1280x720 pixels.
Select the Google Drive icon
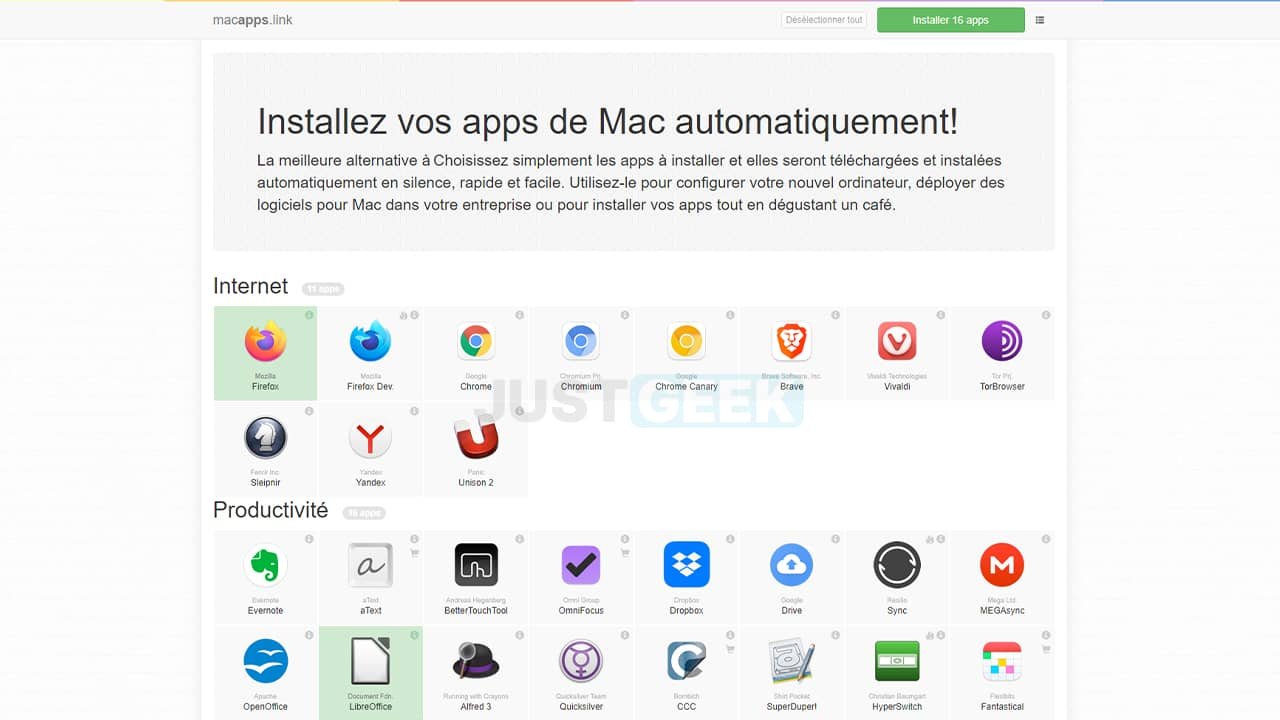pyautogui.click(x=792, y=566)
